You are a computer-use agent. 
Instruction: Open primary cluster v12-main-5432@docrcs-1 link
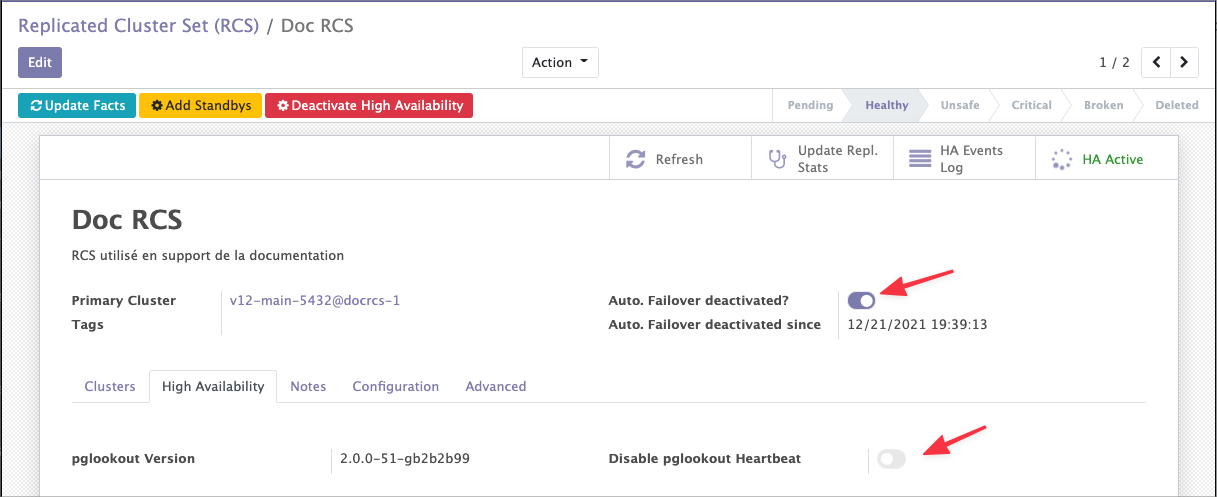click(x=314, y=300)
